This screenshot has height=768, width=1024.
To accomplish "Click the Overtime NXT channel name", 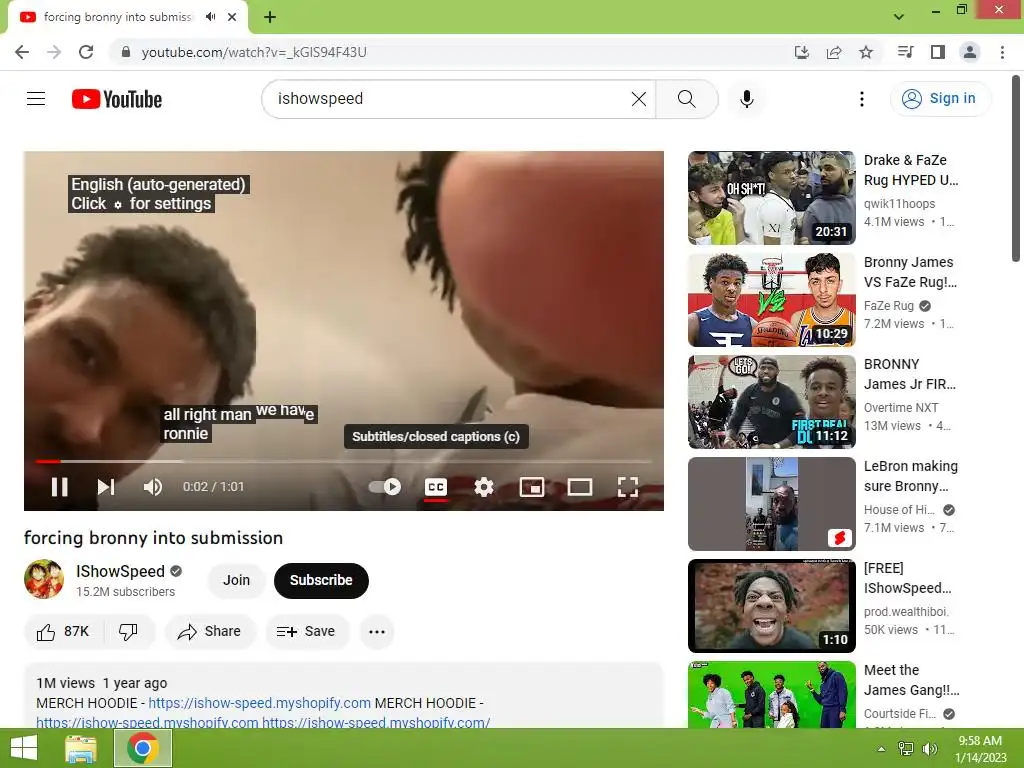I will click(901, 408).
